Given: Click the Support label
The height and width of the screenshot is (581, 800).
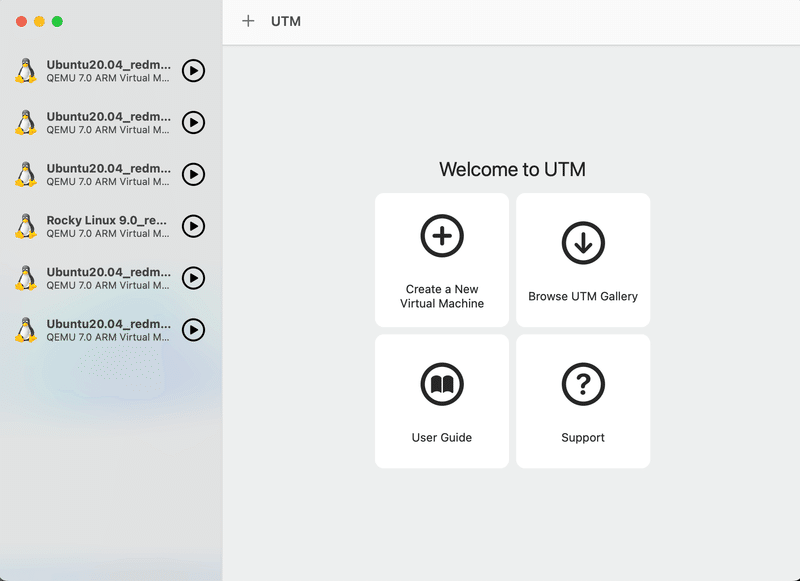Looking at the screenshot, I should 583,438.
